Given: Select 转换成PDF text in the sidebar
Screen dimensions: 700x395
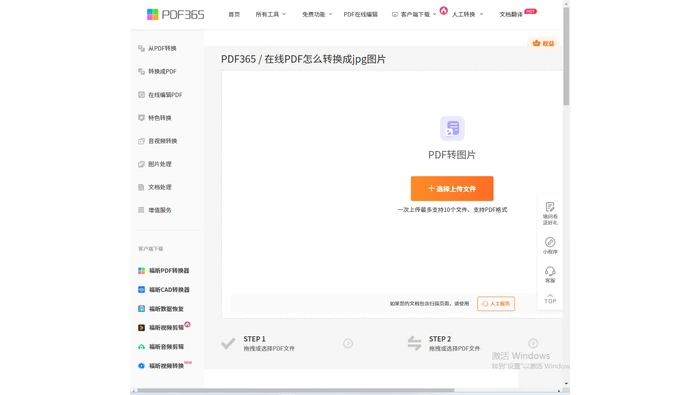Looking at the screenshot, I should 162,71.
